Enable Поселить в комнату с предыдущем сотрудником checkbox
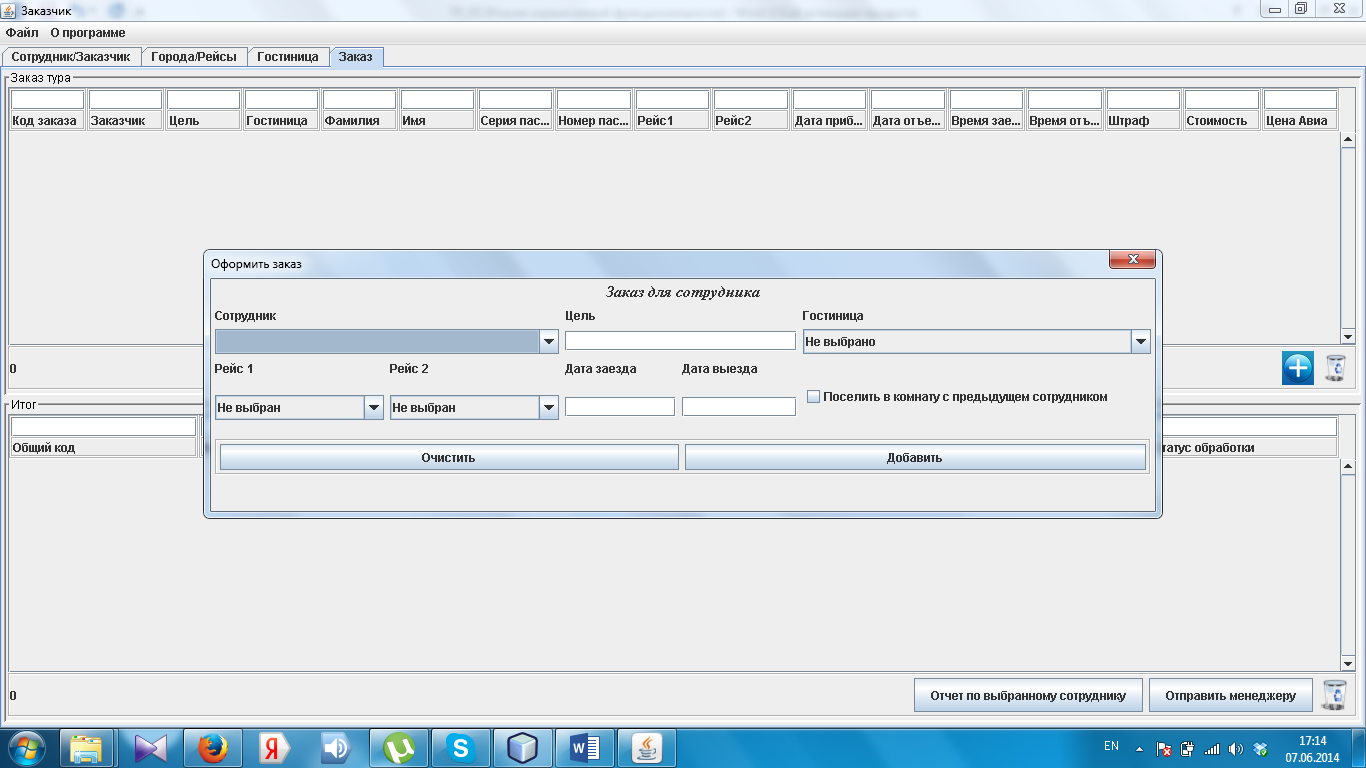Screen dimensions: 1366x768 tap(814, 397)
